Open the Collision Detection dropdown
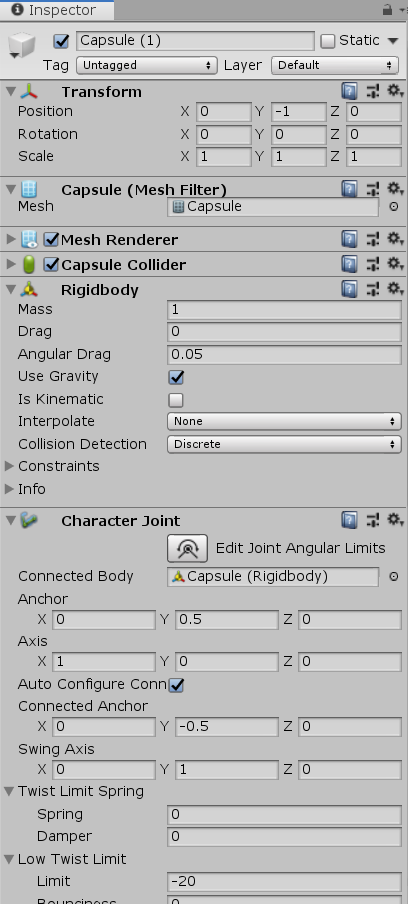Image resolution: width=408 pixels, height=904 pixels. [284, 444]
